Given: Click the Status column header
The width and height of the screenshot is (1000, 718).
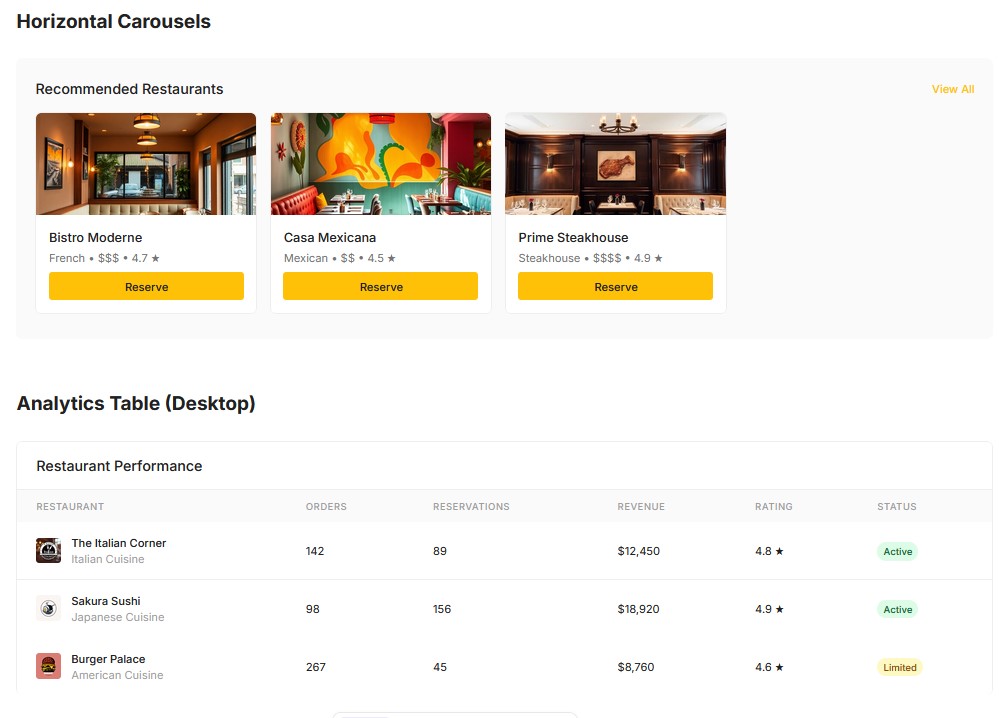Looking at the screenshot, I should point(896,507).
